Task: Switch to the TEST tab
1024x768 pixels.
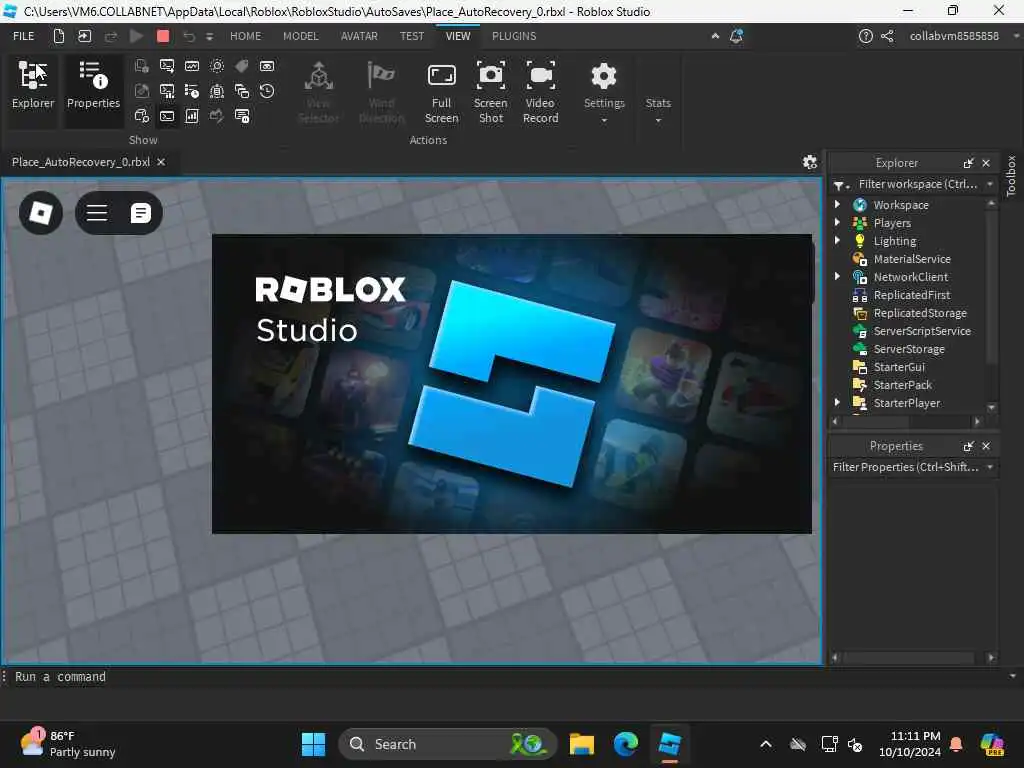Action: (x=412, y=37)
